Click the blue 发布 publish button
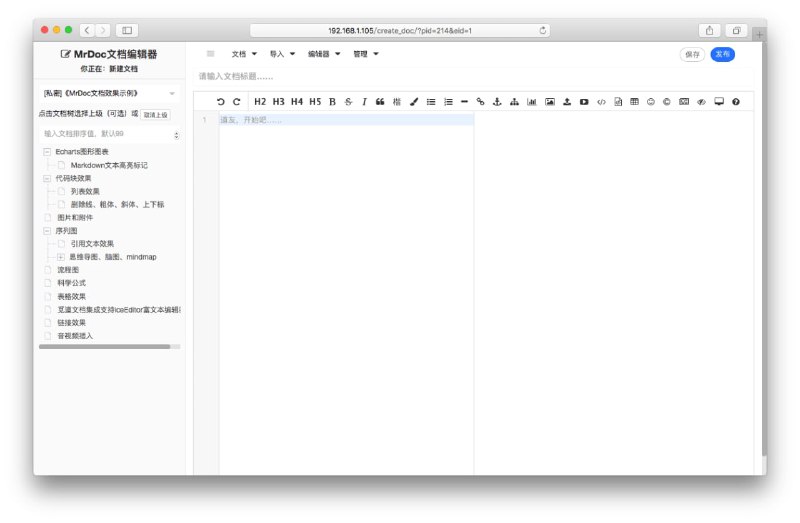Screen dimensions: 800x523 click(722, 54)
